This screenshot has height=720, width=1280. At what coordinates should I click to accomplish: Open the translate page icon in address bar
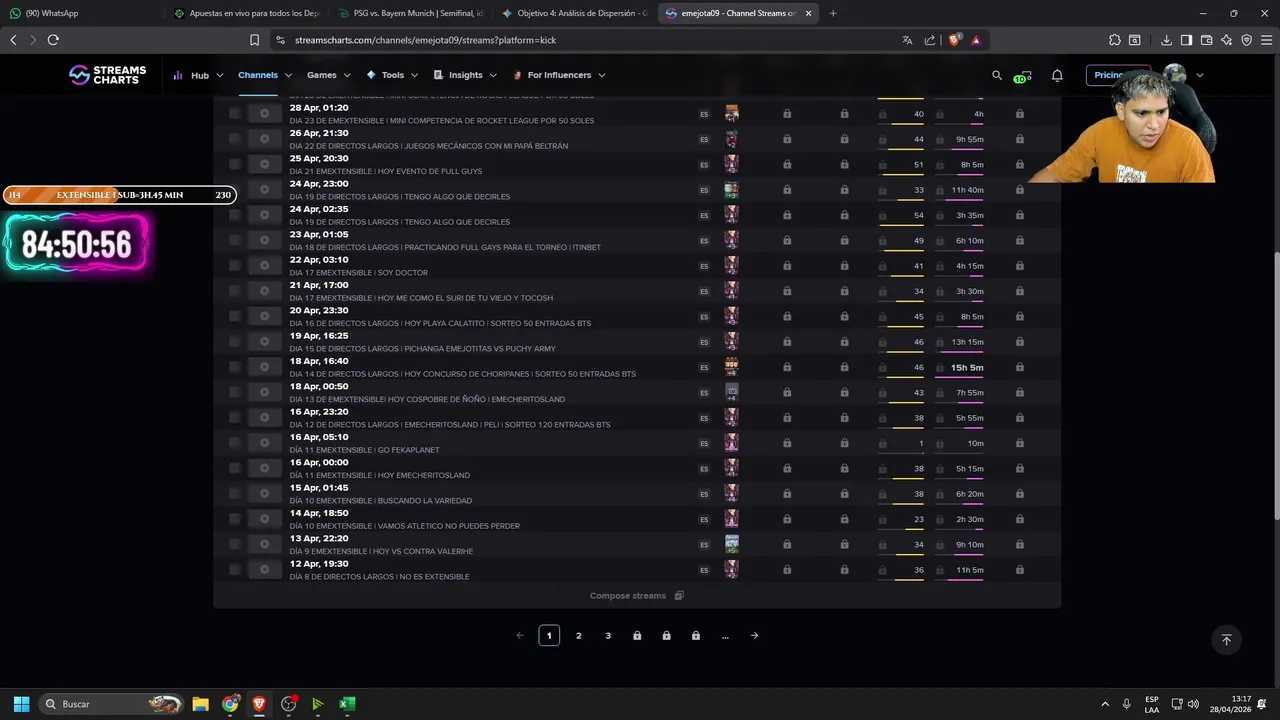click(907, 40)
